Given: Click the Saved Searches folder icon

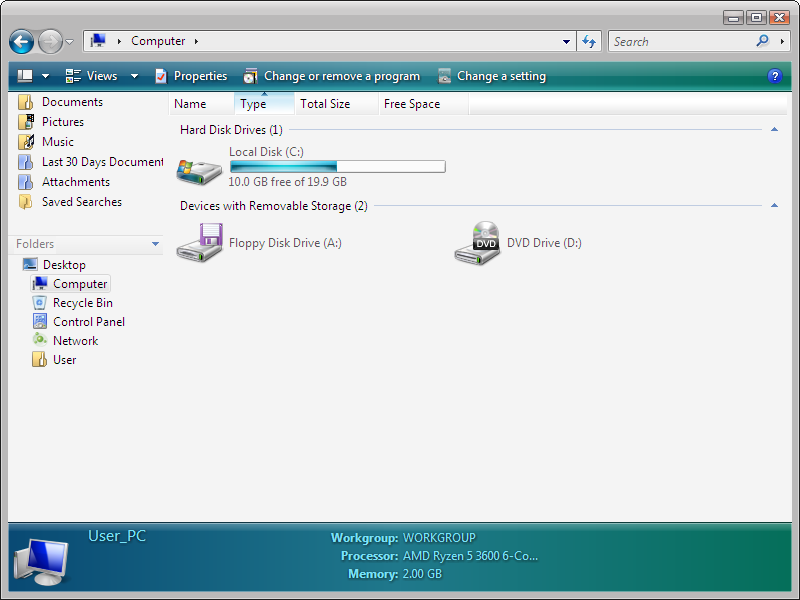Looking at the screenshot, I should (26, 202).
